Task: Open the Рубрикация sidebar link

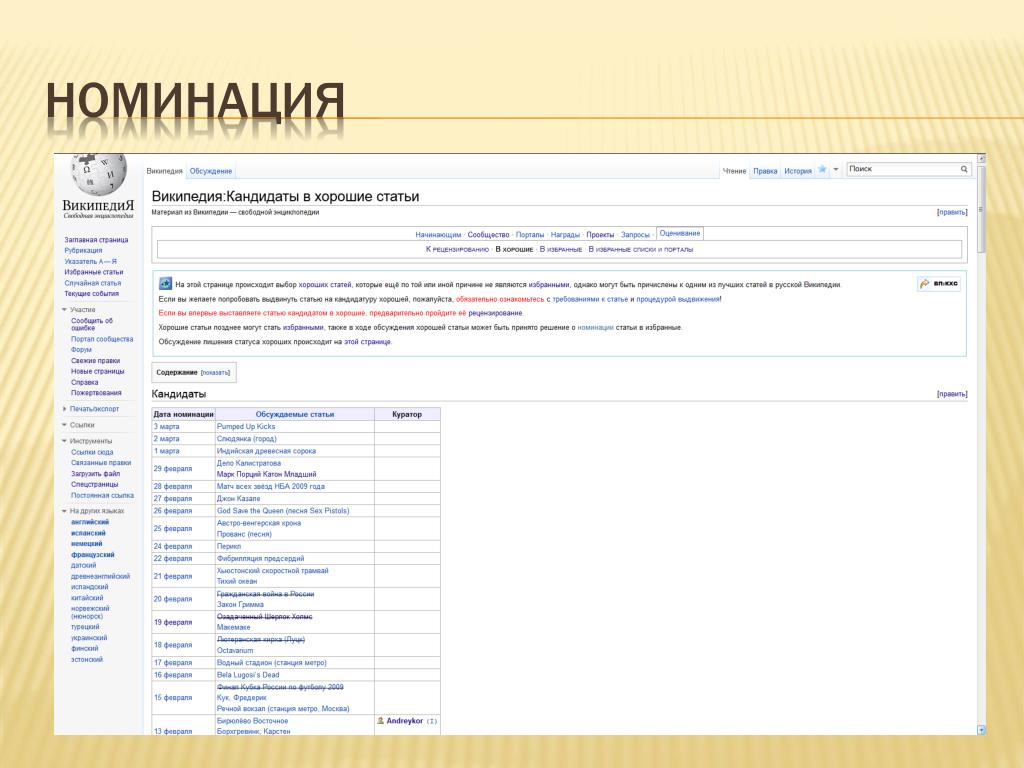Action: [x=83, y=250]
